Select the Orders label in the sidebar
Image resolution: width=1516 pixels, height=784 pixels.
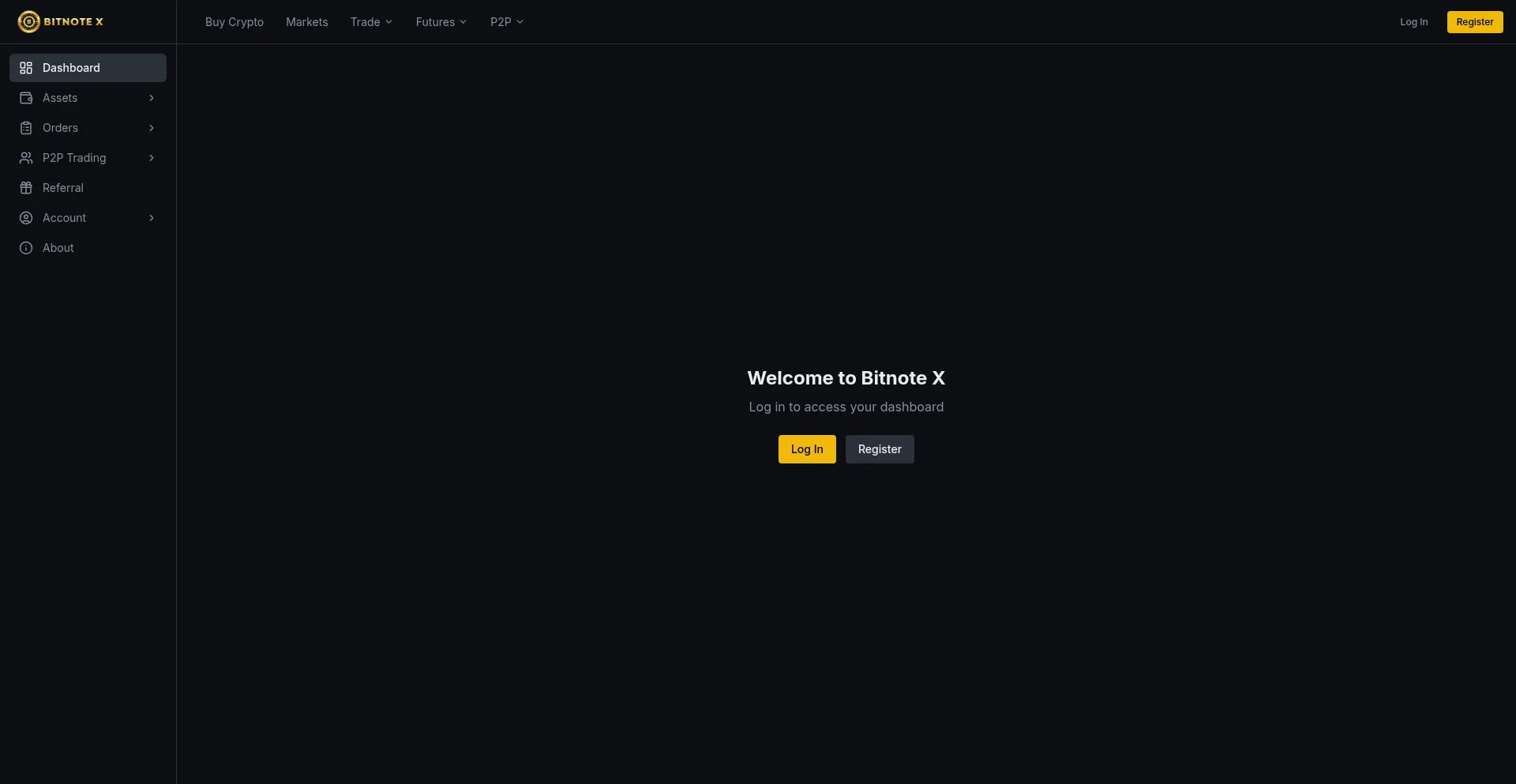[60, 128]
